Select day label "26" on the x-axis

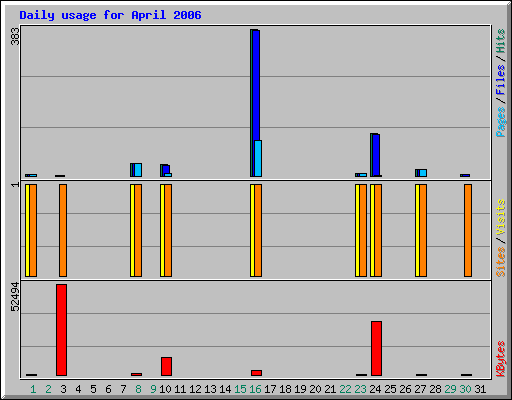click(405, 389)
